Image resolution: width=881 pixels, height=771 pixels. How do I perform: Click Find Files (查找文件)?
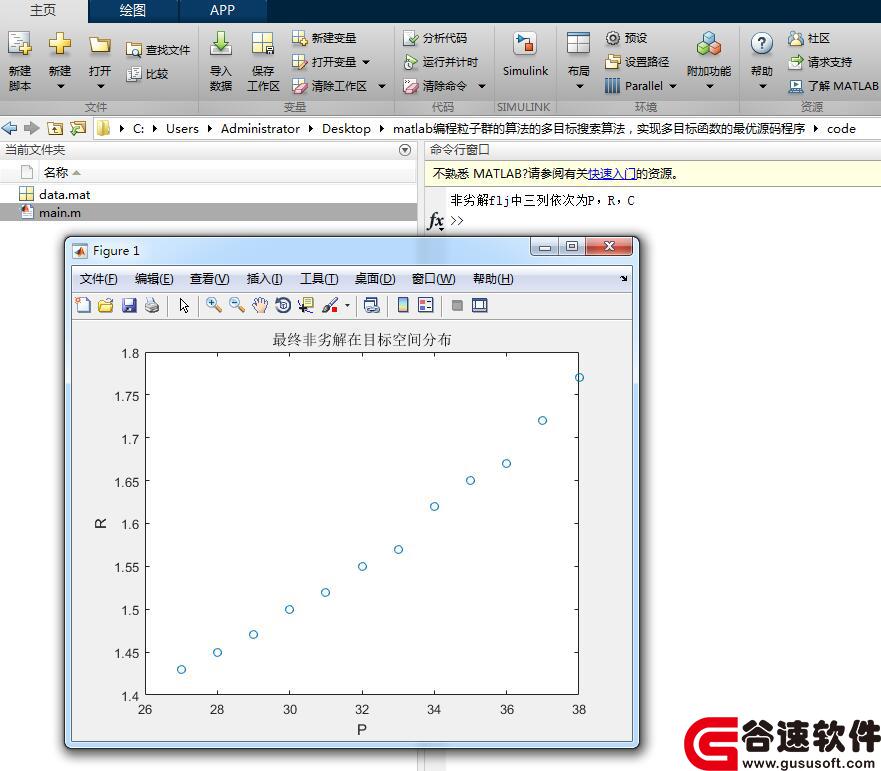(158, 49)
